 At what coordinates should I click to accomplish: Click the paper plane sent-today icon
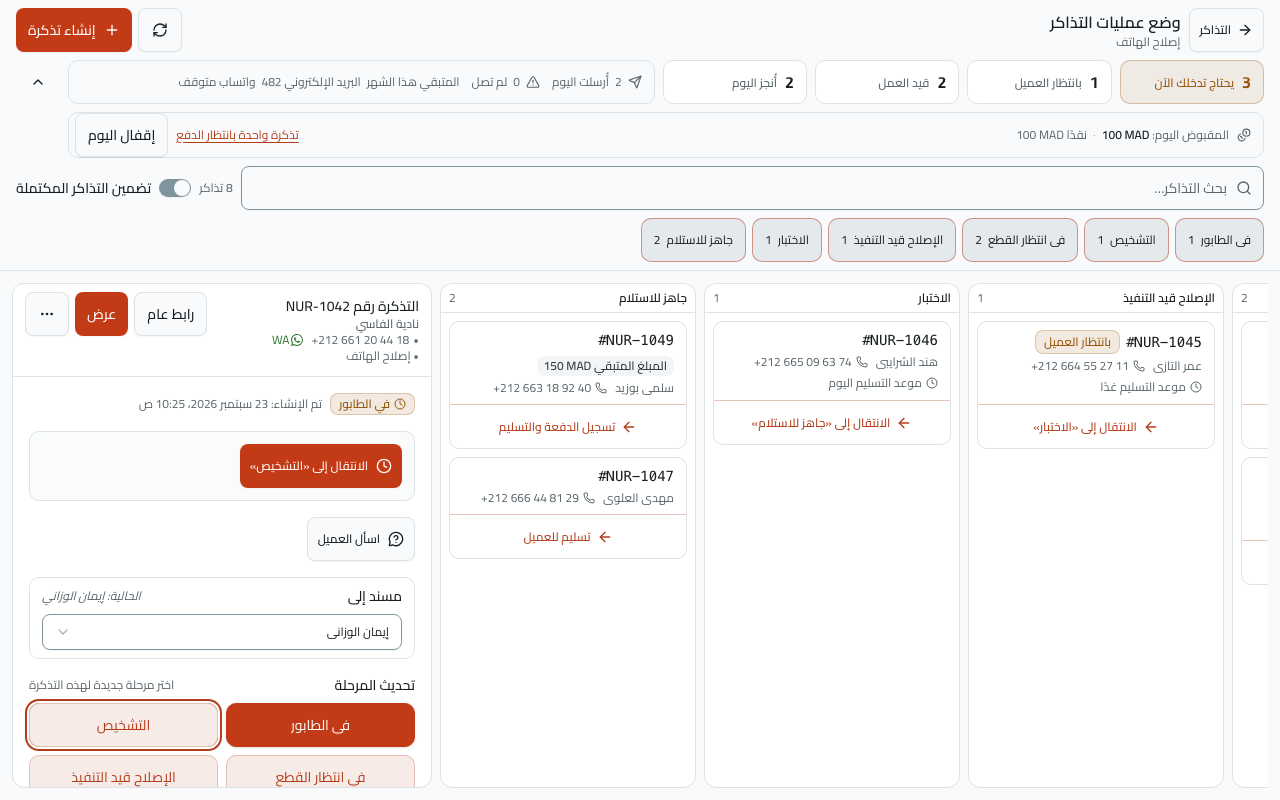click(635, 82)
